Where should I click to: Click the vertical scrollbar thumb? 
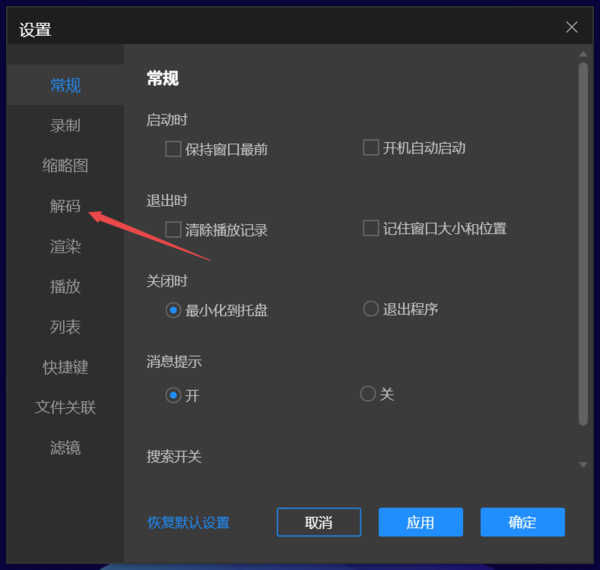coord(583,244)
